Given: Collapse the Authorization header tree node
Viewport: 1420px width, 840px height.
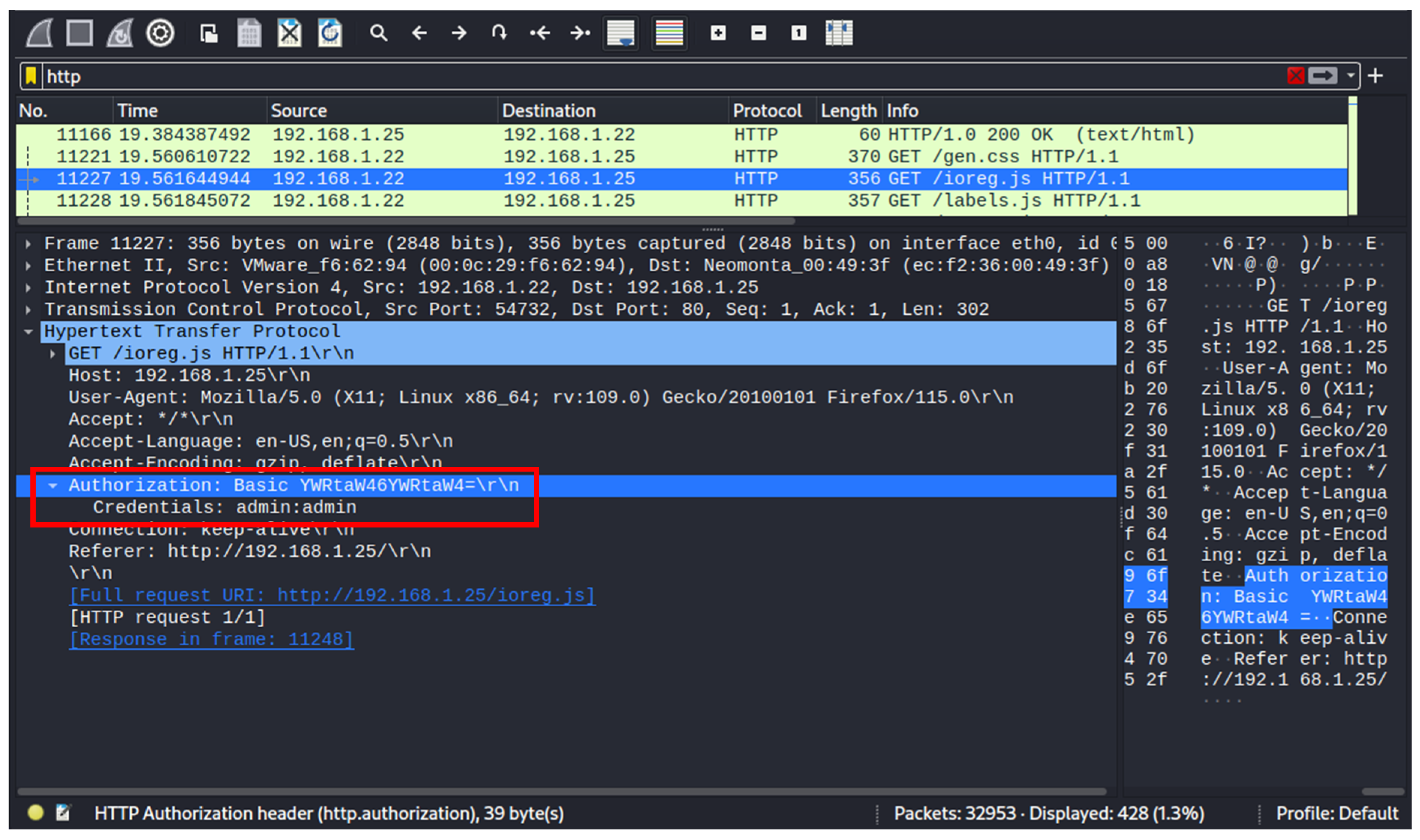Looking at the screenshot, I should click(53, 486).
